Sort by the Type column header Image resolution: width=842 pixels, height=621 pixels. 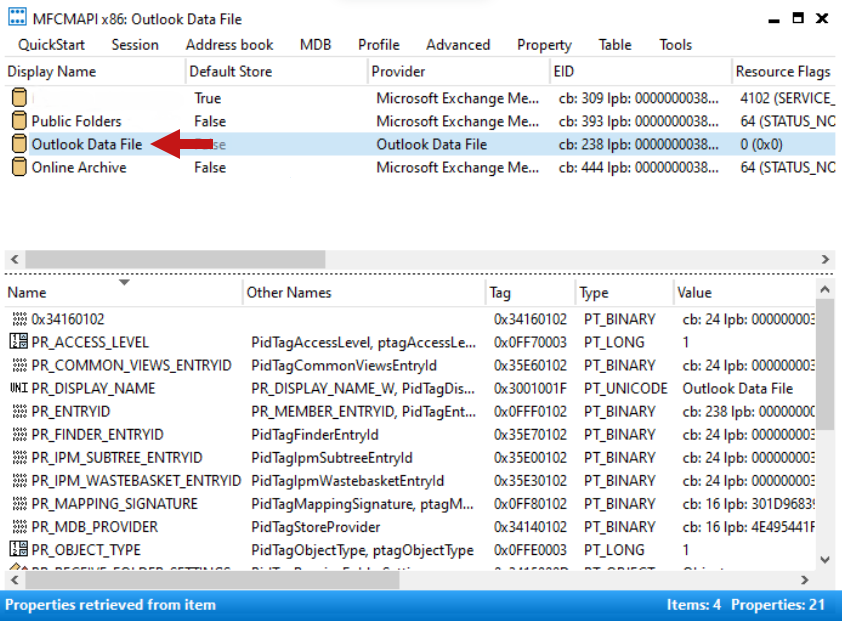point(624,292)
